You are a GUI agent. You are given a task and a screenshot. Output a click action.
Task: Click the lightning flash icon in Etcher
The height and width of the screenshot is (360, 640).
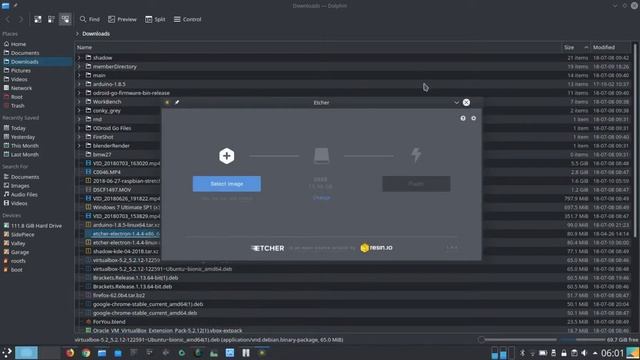click(x=416, y=155)
